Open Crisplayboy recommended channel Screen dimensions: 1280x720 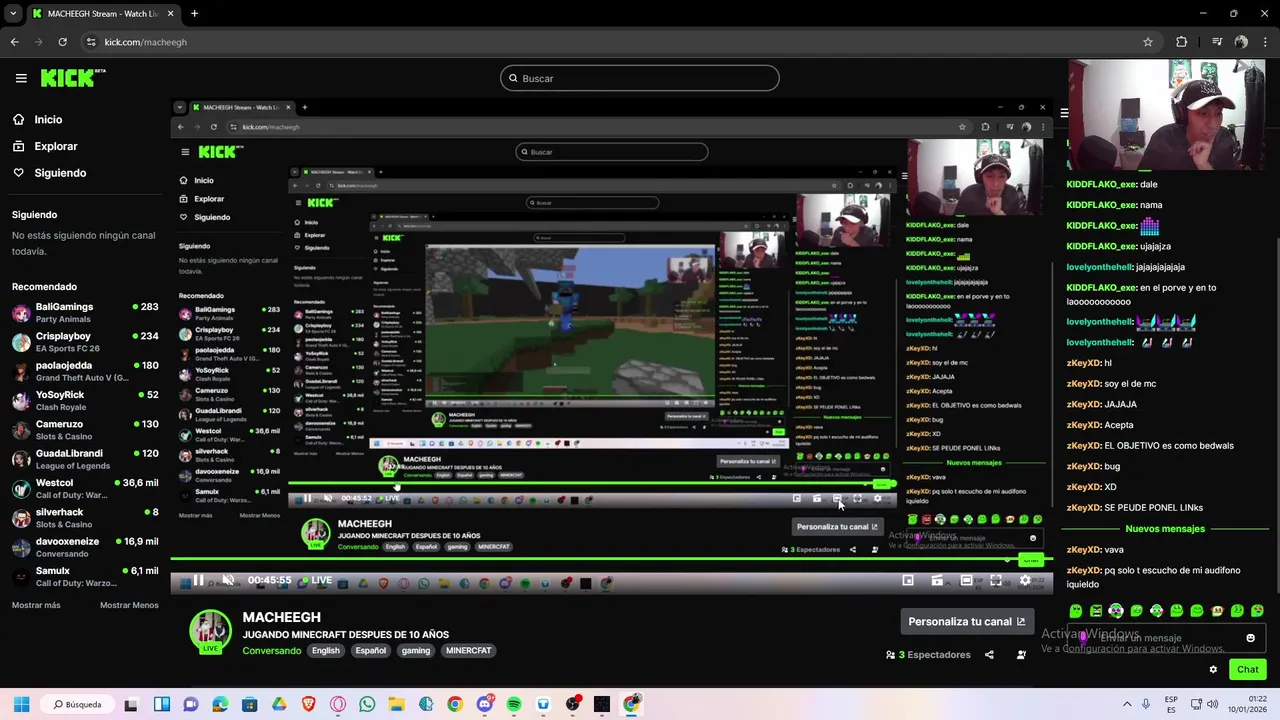coord(85,342)
